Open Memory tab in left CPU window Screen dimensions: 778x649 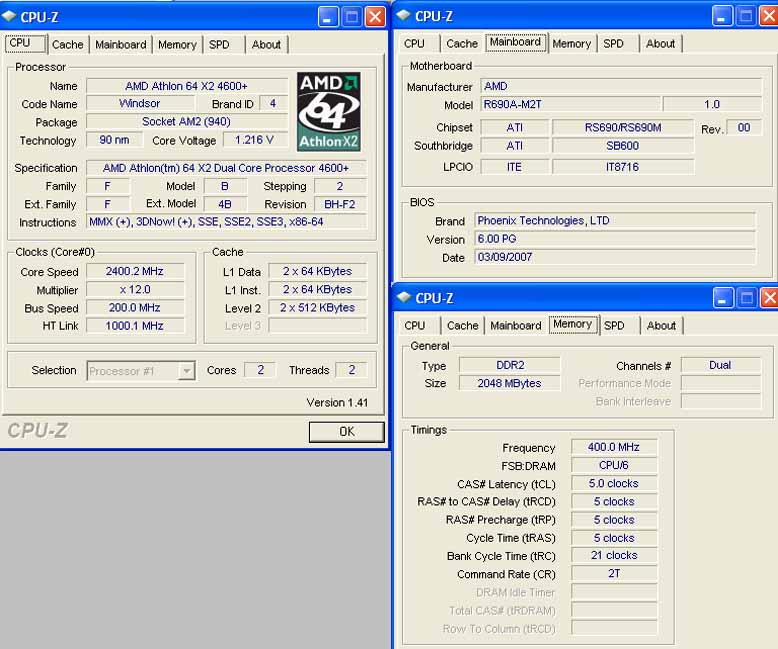click(x=177, y=45)
